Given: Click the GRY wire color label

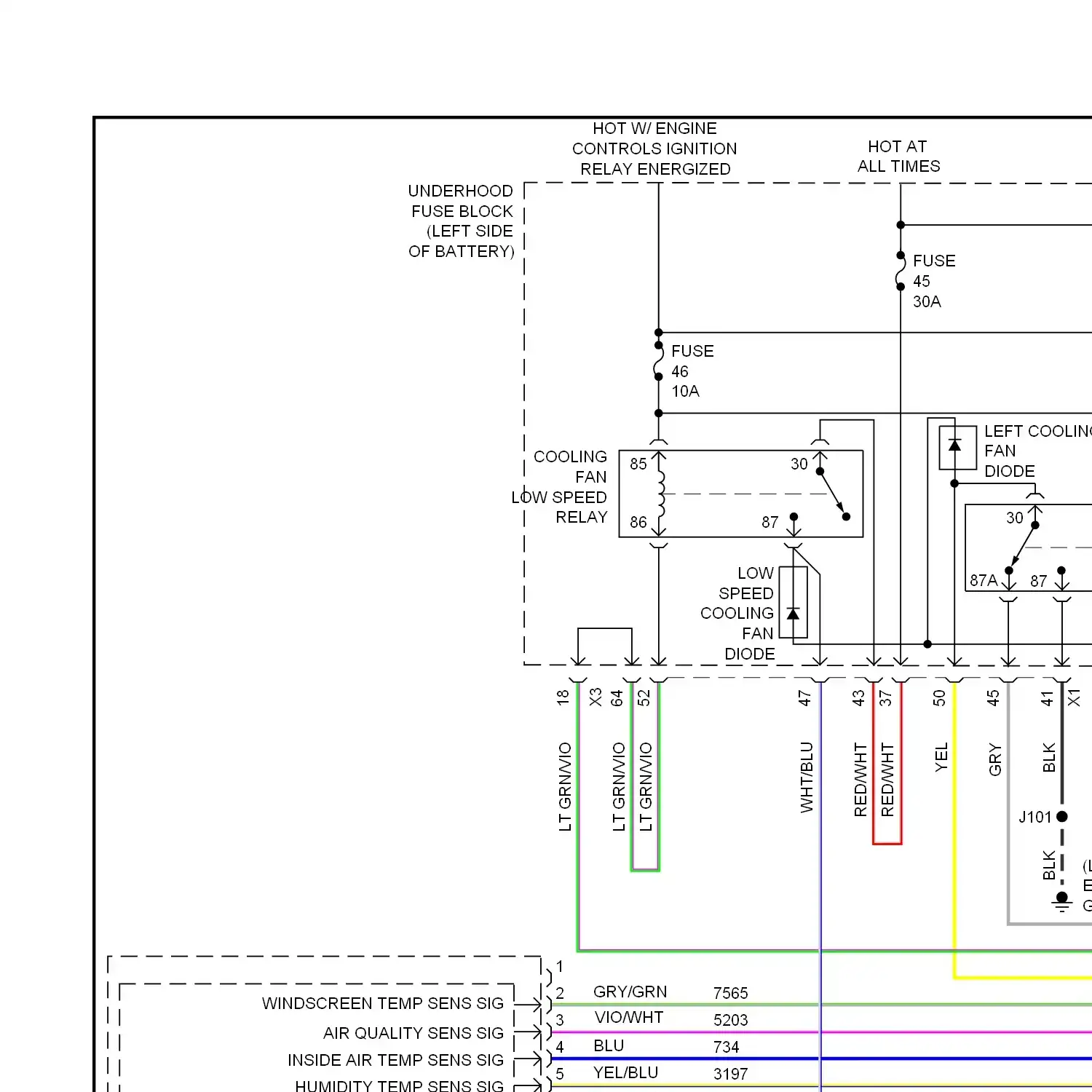Looking at the screenshot, I should (x=994, y=759).
